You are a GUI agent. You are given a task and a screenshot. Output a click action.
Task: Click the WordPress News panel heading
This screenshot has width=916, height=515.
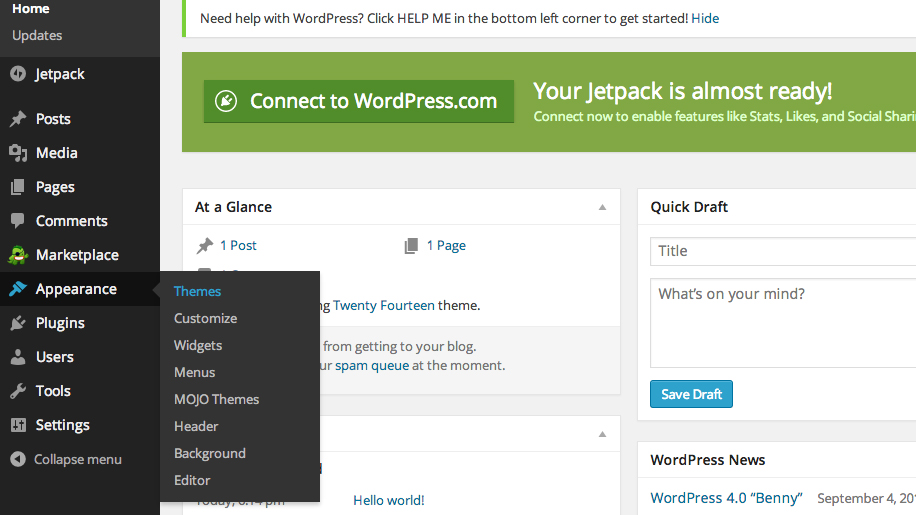pos(708,460)
